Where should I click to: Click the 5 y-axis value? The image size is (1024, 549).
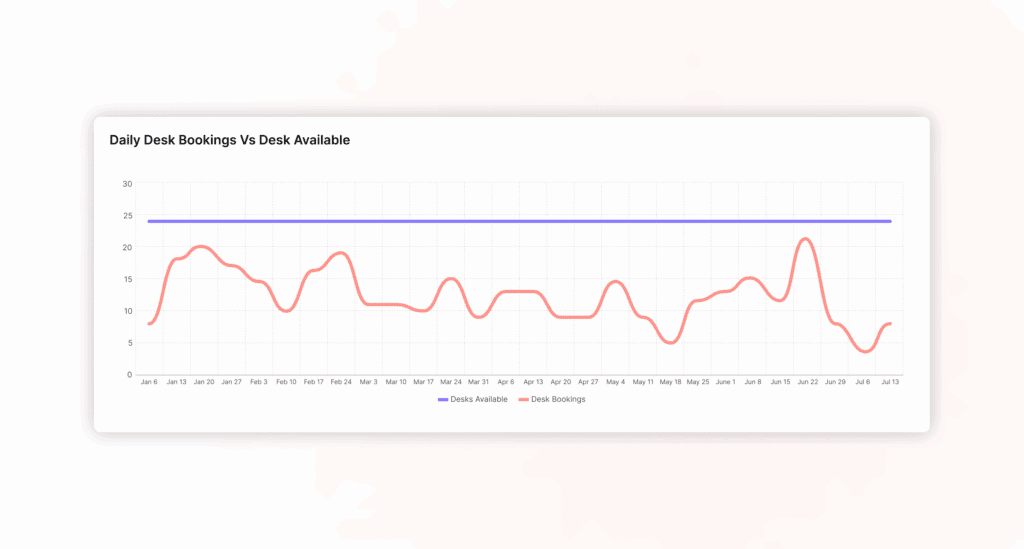click(x=129, y=343)
